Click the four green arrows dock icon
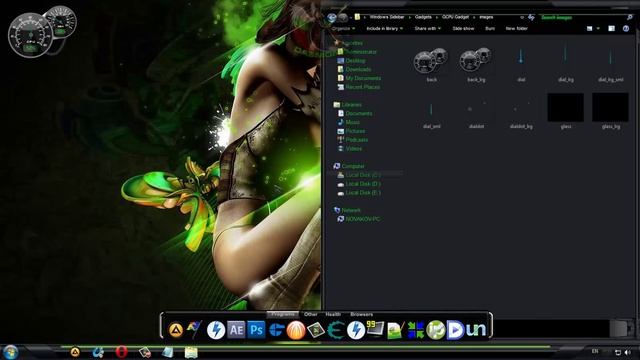This screenshot has width=640, height=360. click(x=416, y=330)
